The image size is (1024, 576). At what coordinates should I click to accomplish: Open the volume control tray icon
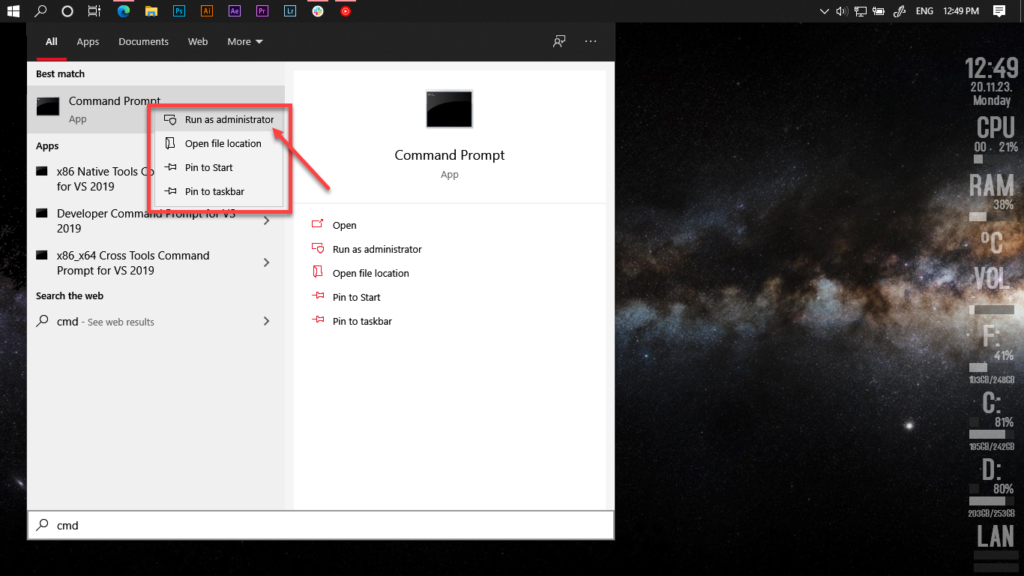842,11
